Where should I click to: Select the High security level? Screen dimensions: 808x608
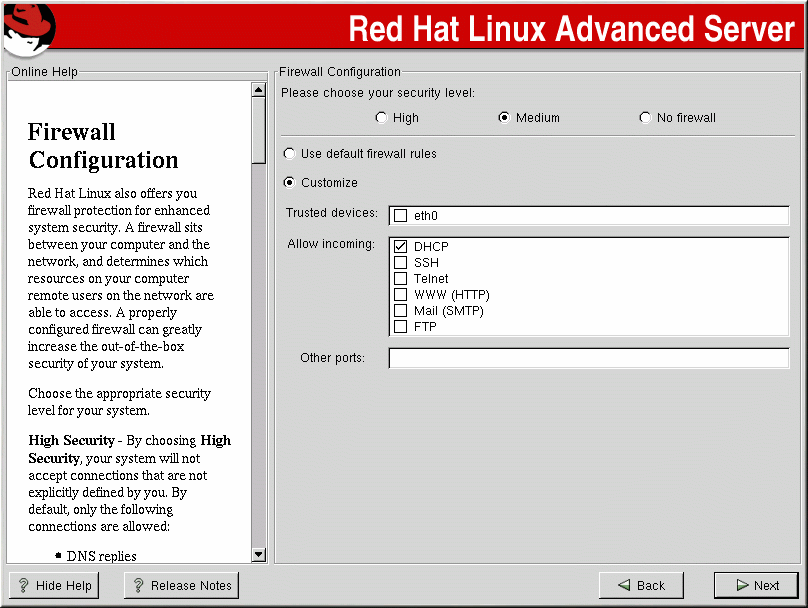(381, 118)
